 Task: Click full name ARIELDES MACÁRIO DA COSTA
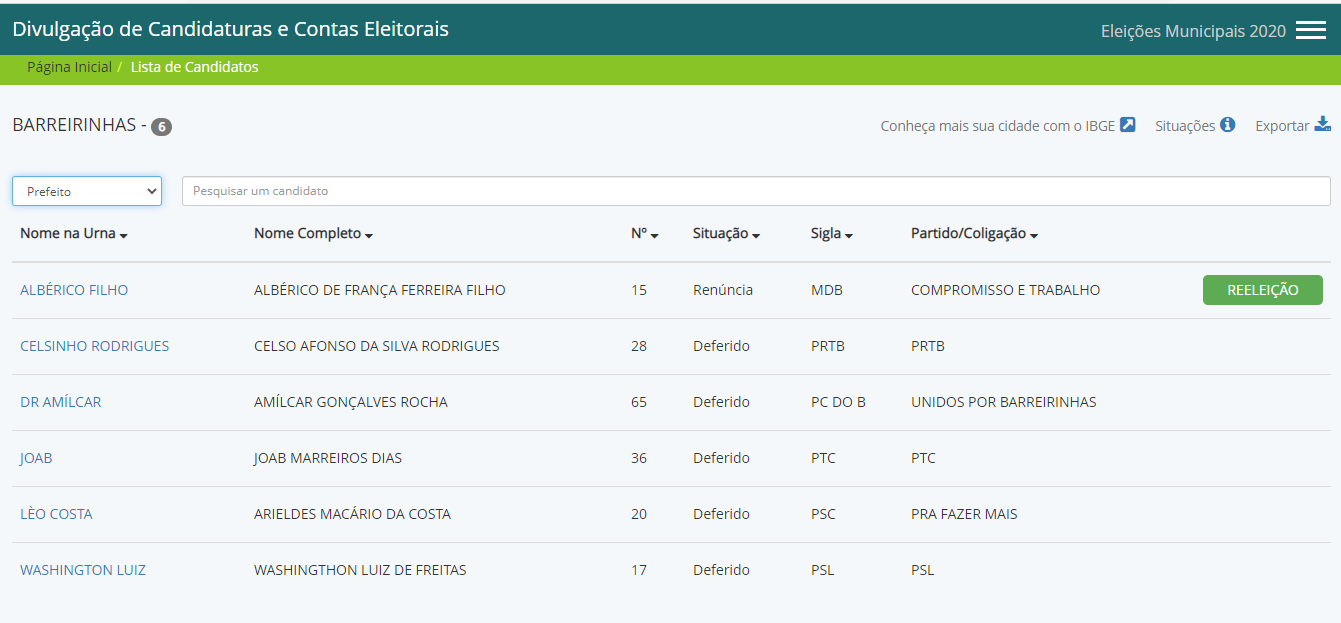click(x=352, y=514)
